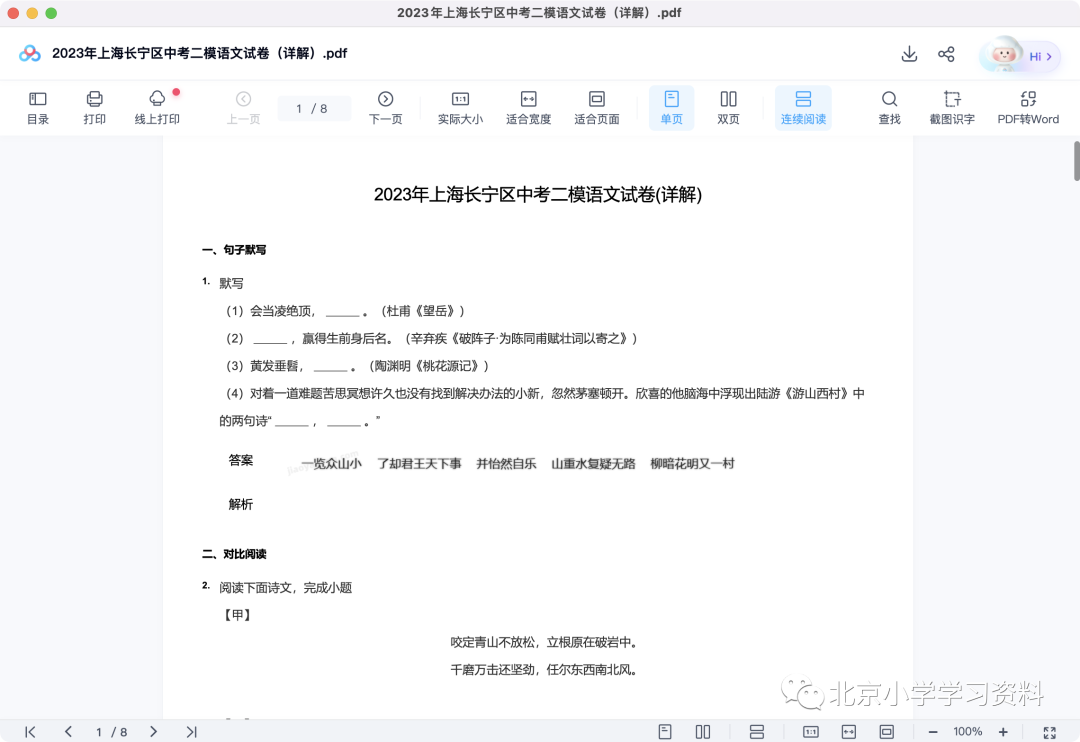Open PDF转Word conversion tool

(x=1028, y=108)
